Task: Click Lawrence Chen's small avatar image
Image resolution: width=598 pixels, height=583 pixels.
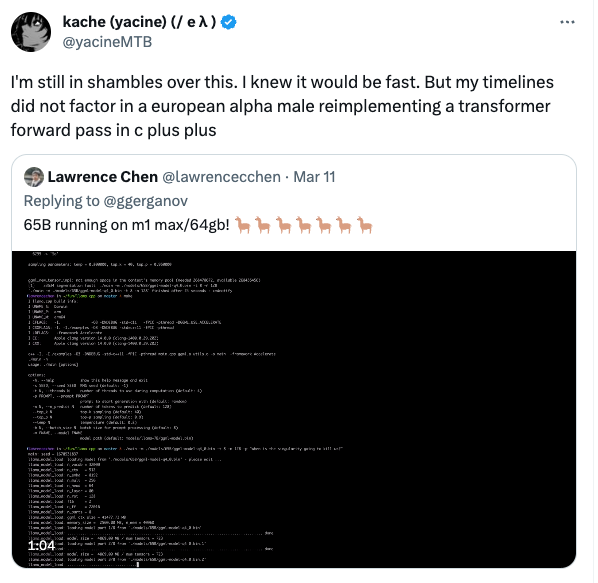Action: (x=34, y=177)
